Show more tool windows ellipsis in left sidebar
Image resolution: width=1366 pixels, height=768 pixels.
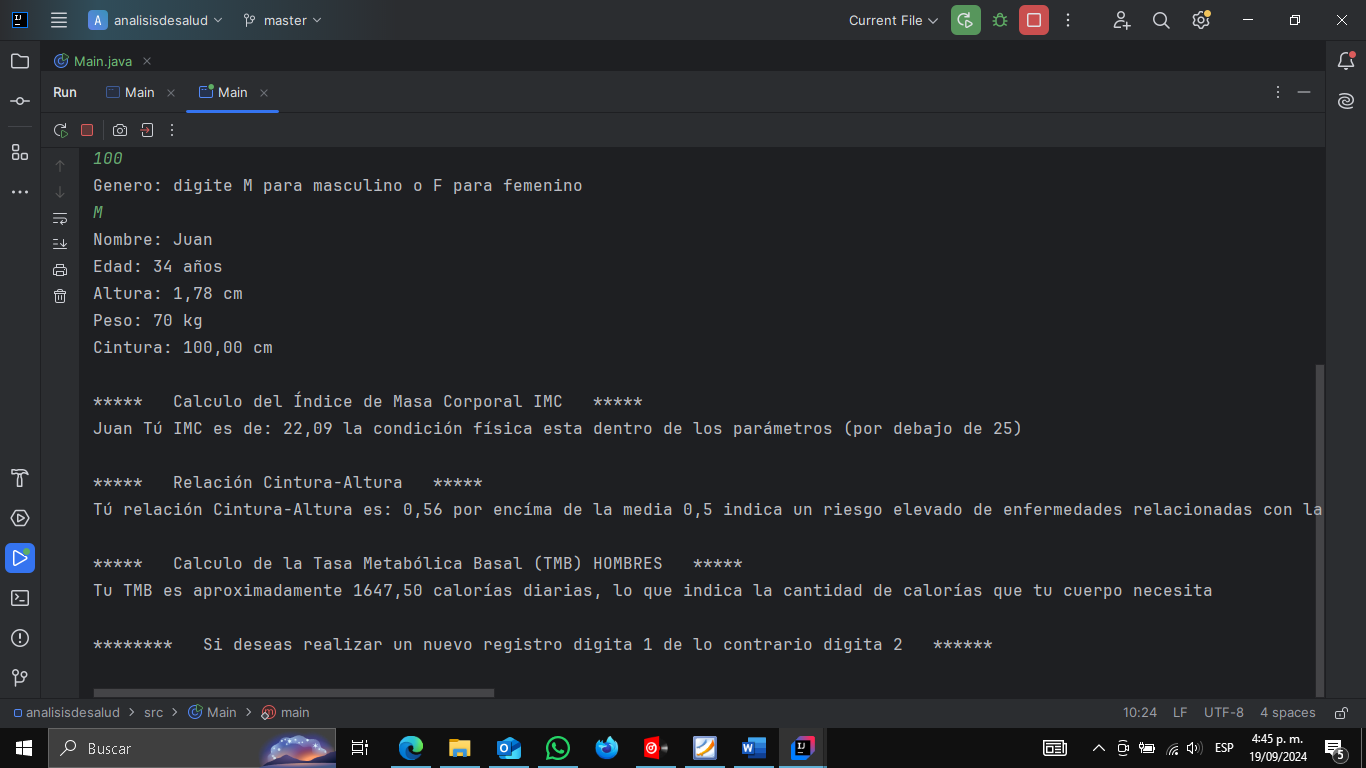(x=20, y=192)
